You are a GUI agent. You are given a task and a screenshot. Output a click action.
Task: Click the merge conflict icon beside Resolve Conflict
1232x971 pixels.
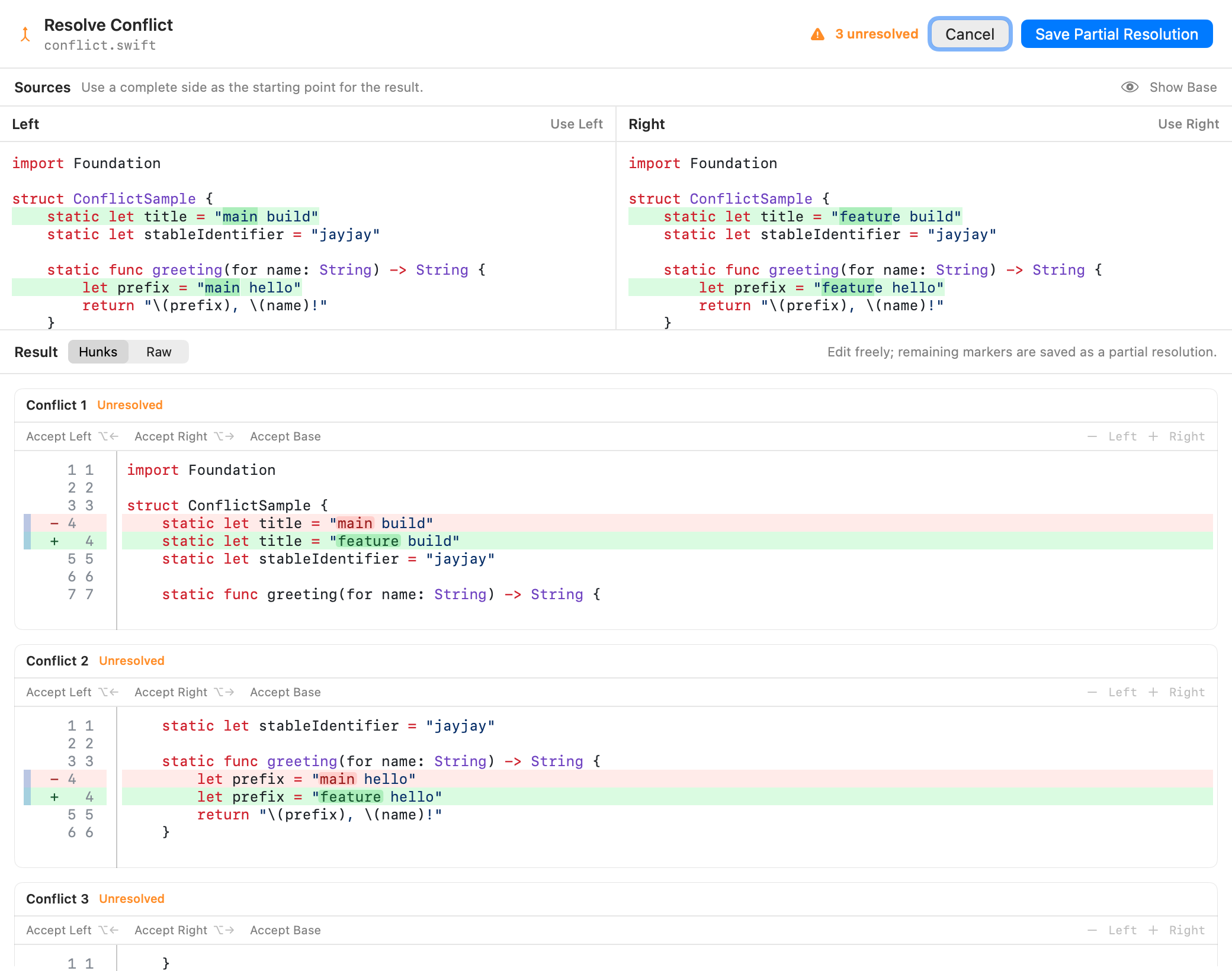tap(25, 34)
